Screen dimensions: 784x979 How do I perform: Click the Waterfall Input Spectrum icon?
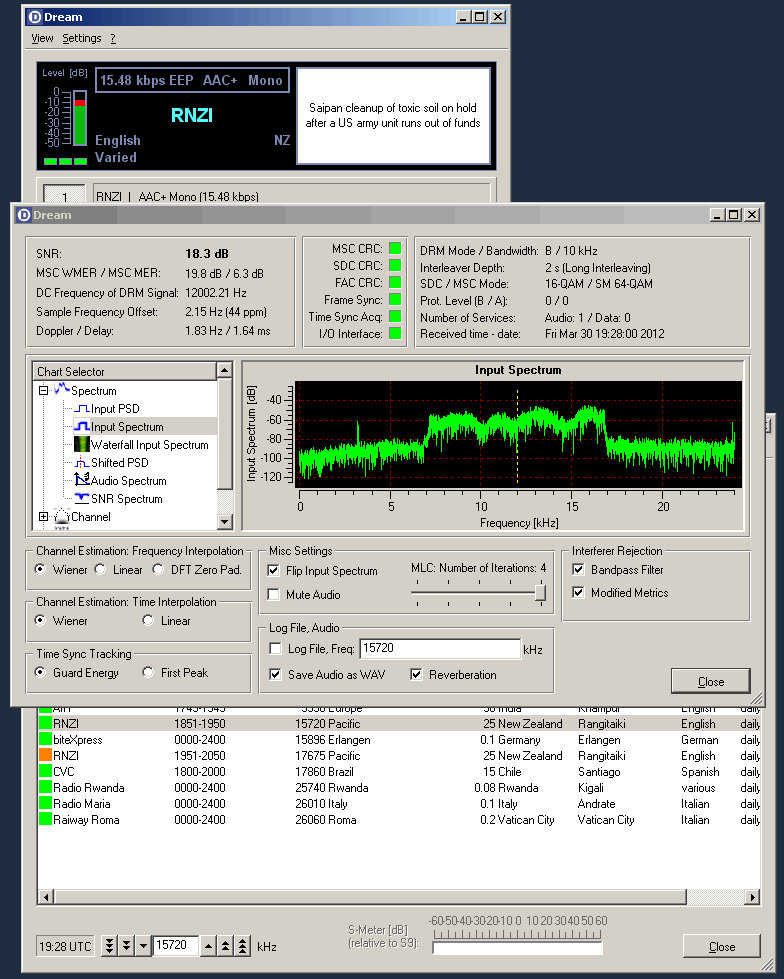tap(82, 445)
